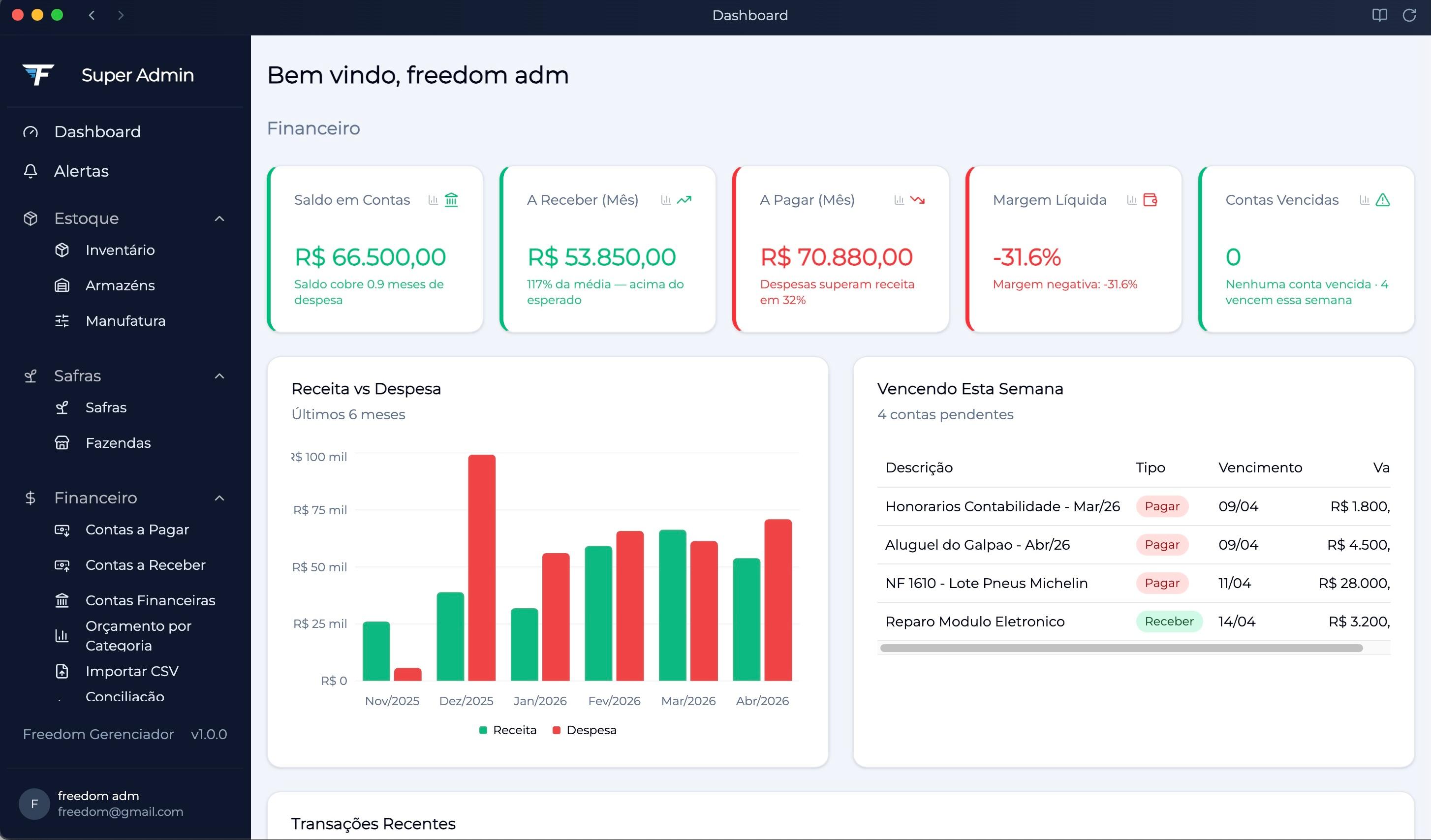Collapse the Estoque section chevron
Image resolution: width=1431 pixels, height=840 pixels.
click(x=220, y=218)
